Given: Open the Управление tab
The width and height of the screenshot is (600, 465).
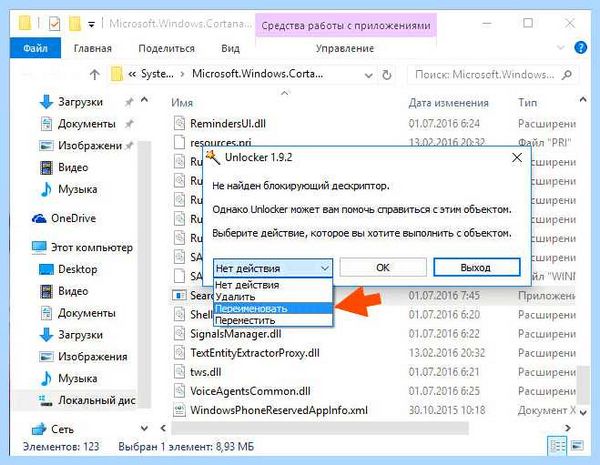Looking at the screenshot, I should [x=345, y=49].
